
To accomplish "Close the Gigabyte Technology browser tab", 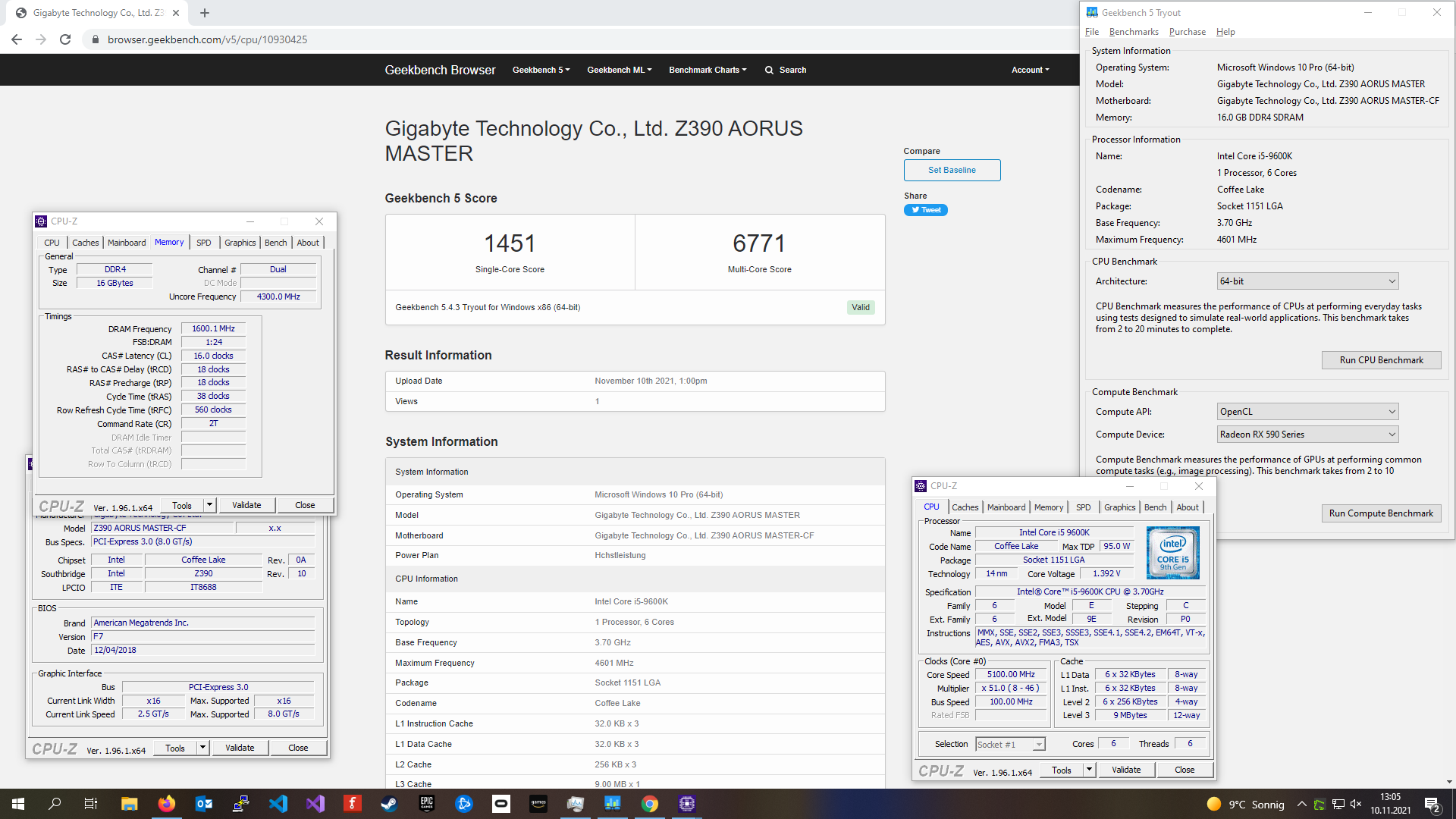I will point(176,13).
